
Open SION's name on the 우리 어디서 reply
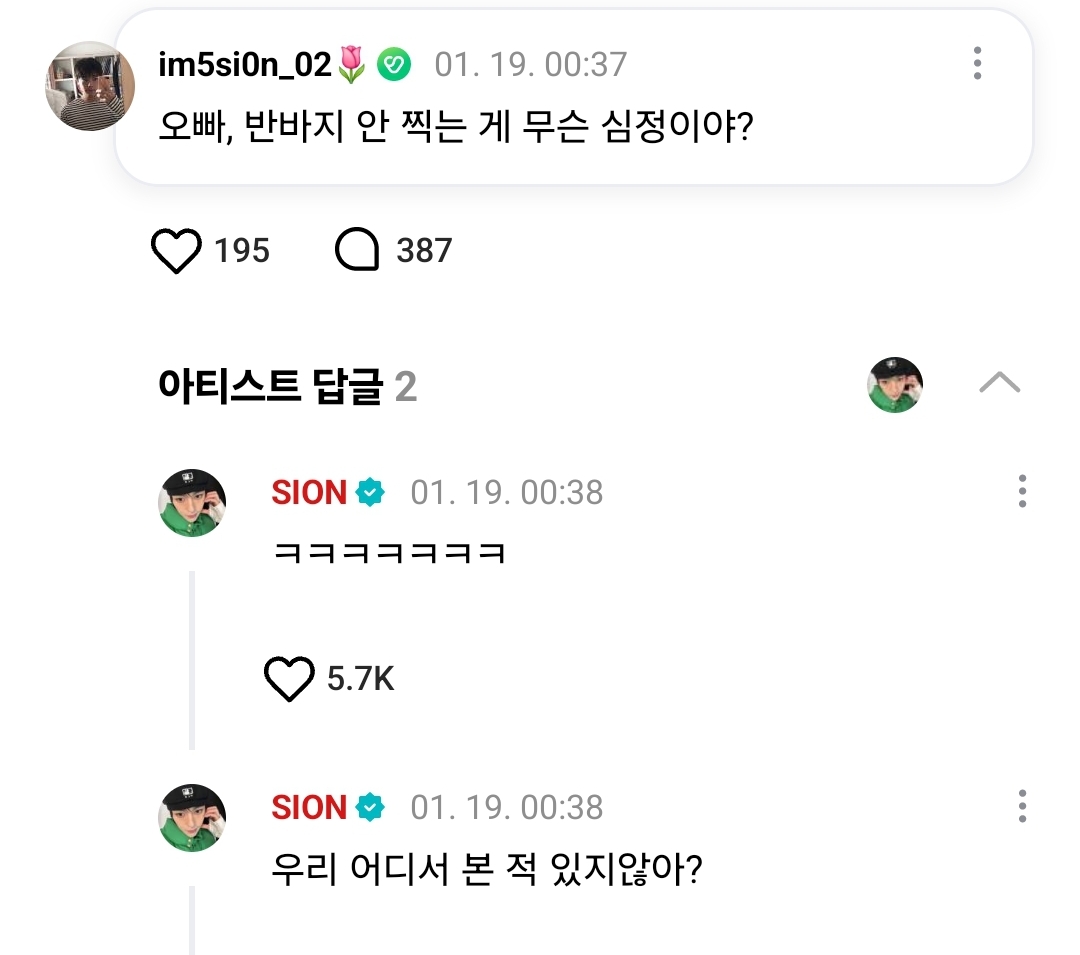click(309, 808)
